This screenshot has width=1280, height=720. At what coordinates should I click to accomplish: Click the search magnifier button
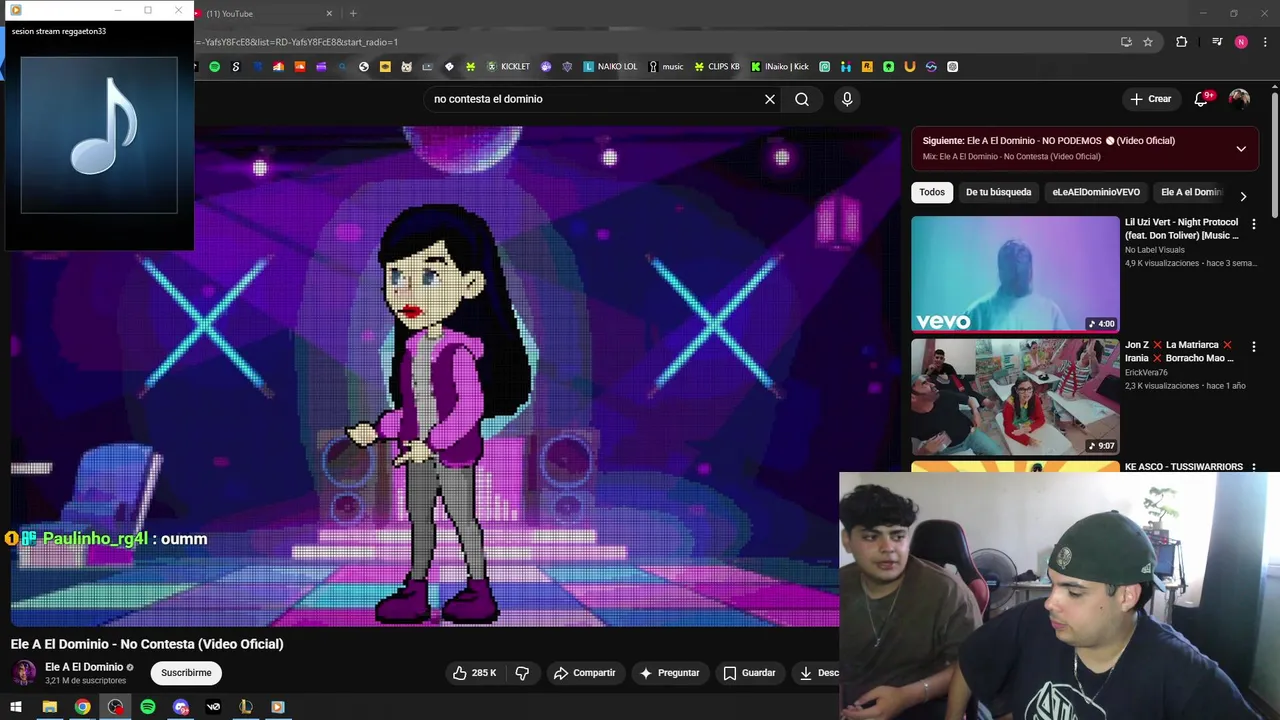802,99
